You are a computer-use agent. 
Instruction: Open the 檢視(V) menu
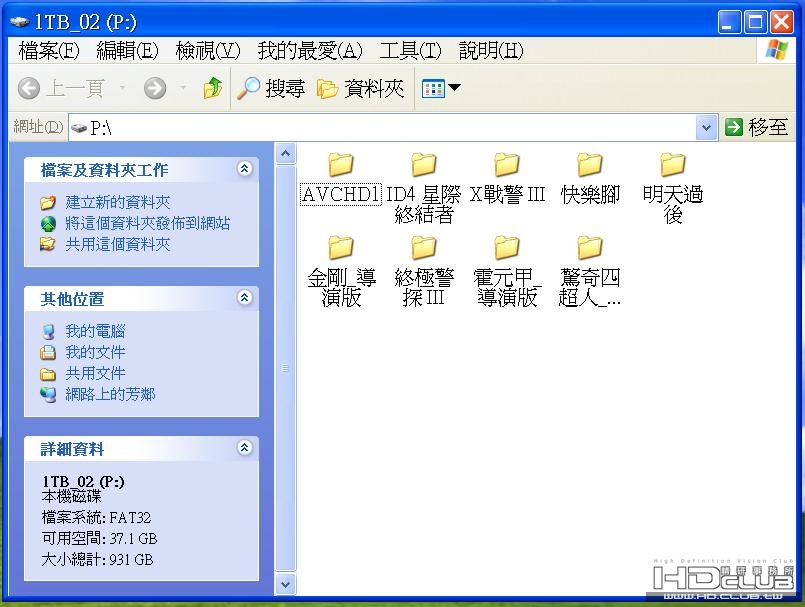tap(207, 50)
